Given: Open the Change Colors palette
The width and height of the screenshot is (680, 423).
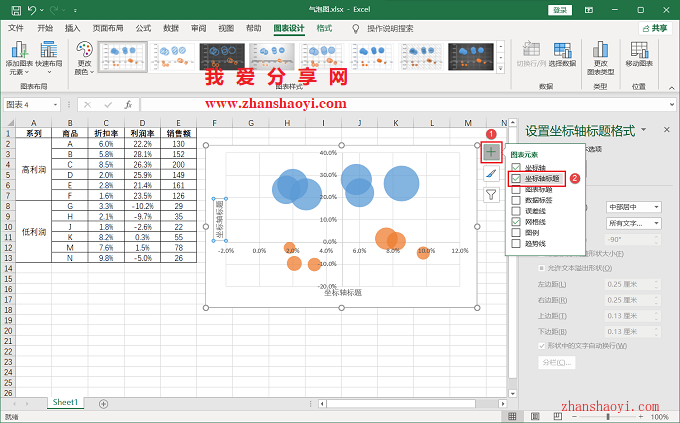Looking at the screenshot, I should tap(84, 58).
